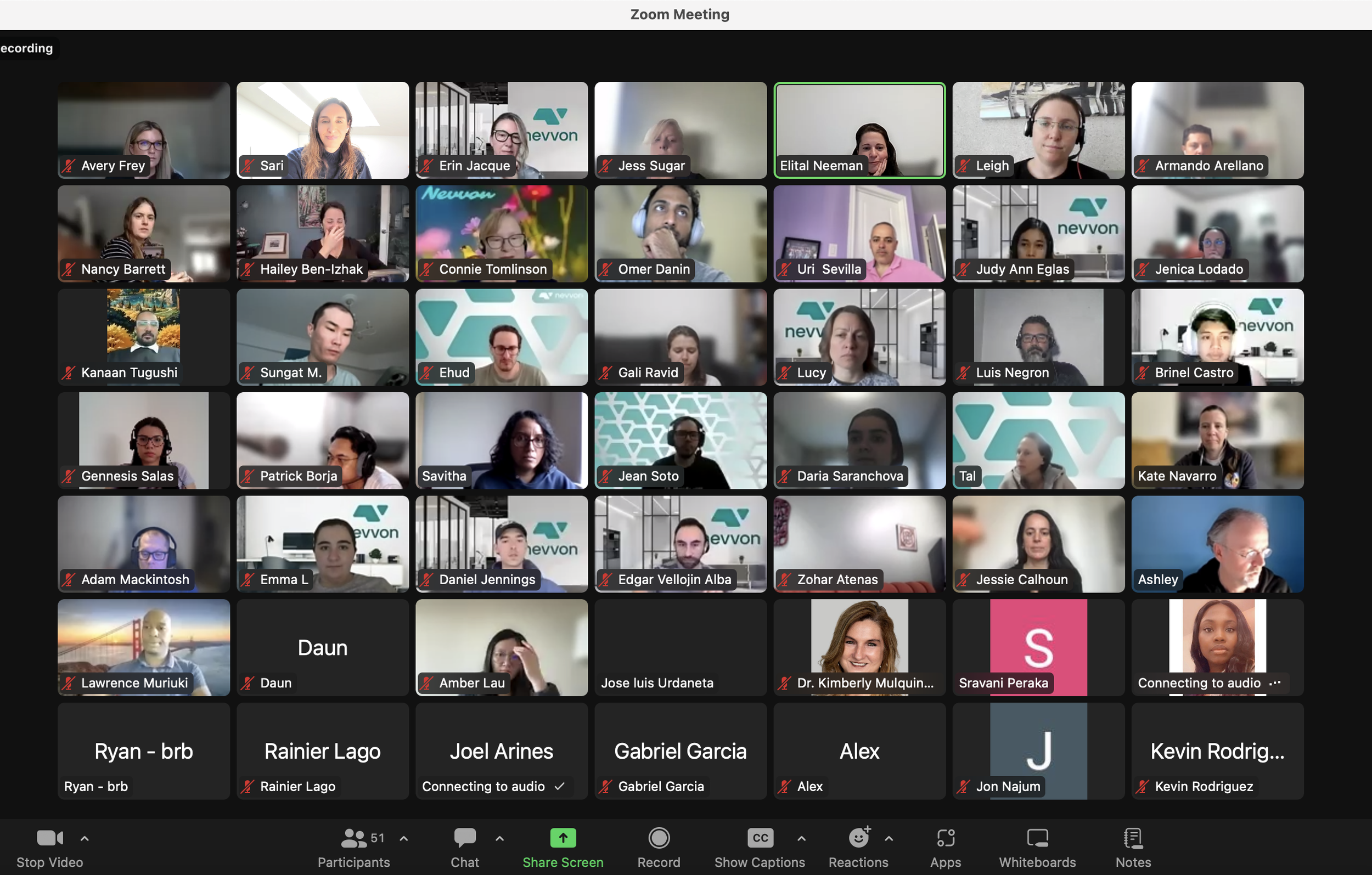Click the muted mic indicator on Sari's tile
The image size is (1372, 875).
(247, 166)
